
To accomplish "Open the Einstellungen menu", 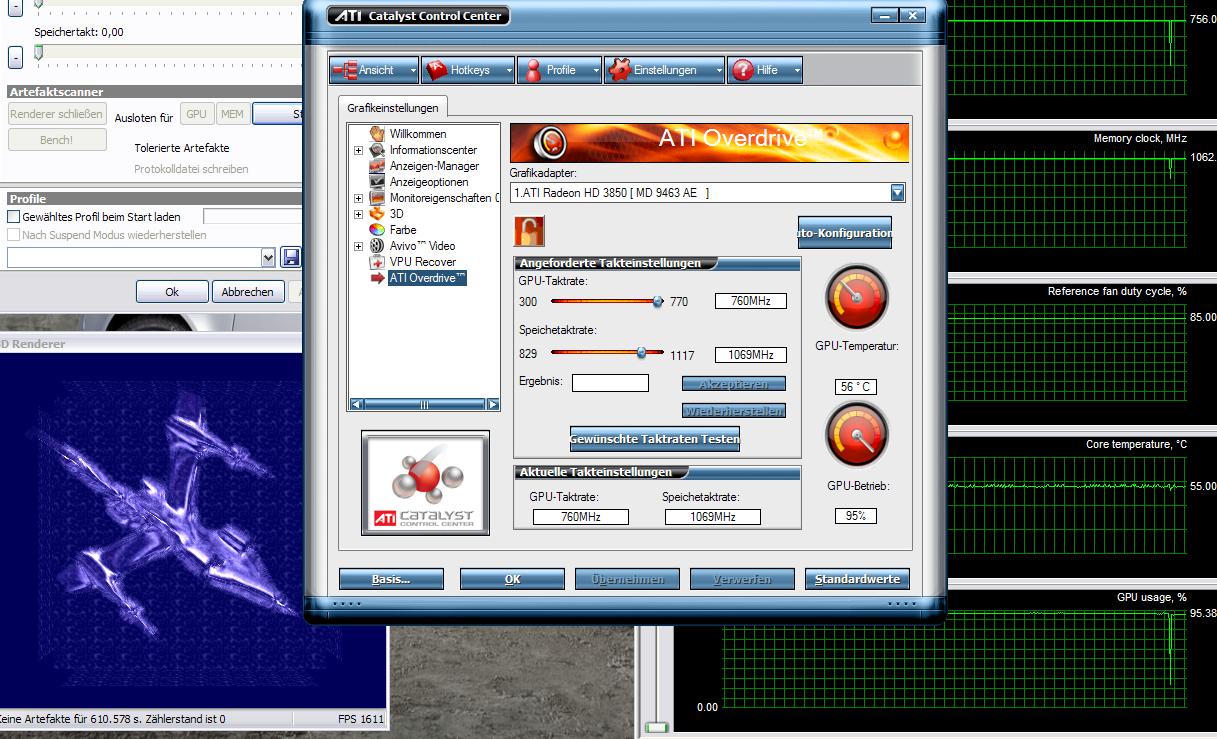I will pos(665,70).
